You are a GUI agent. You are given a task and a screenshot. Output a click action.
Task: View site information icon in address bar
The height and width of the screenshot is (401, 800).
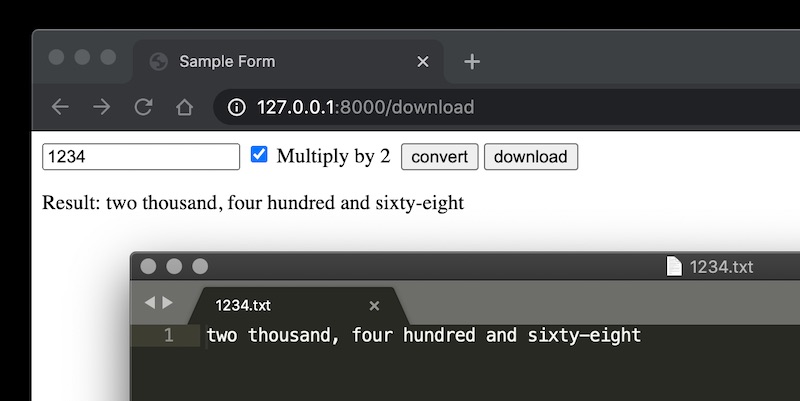[x=237, y=107]
